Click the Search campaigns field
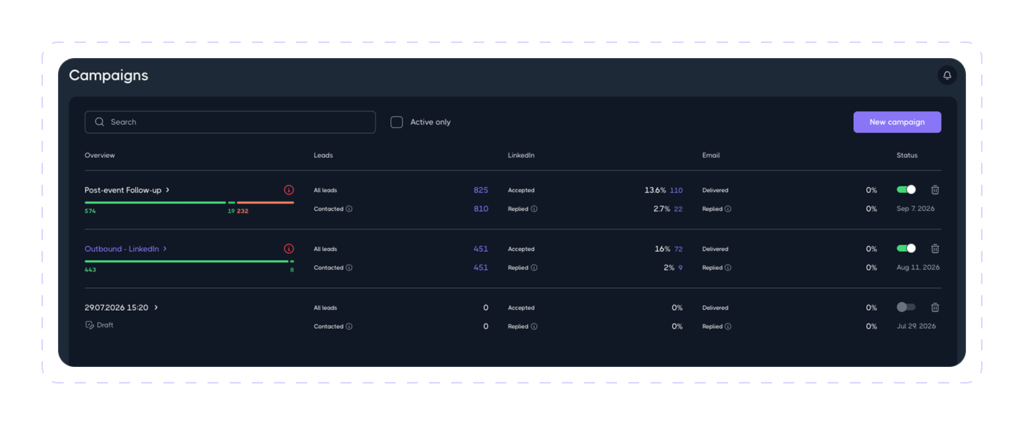The width and height of the screenshot is (1024, 425). [x=230, y=122]
